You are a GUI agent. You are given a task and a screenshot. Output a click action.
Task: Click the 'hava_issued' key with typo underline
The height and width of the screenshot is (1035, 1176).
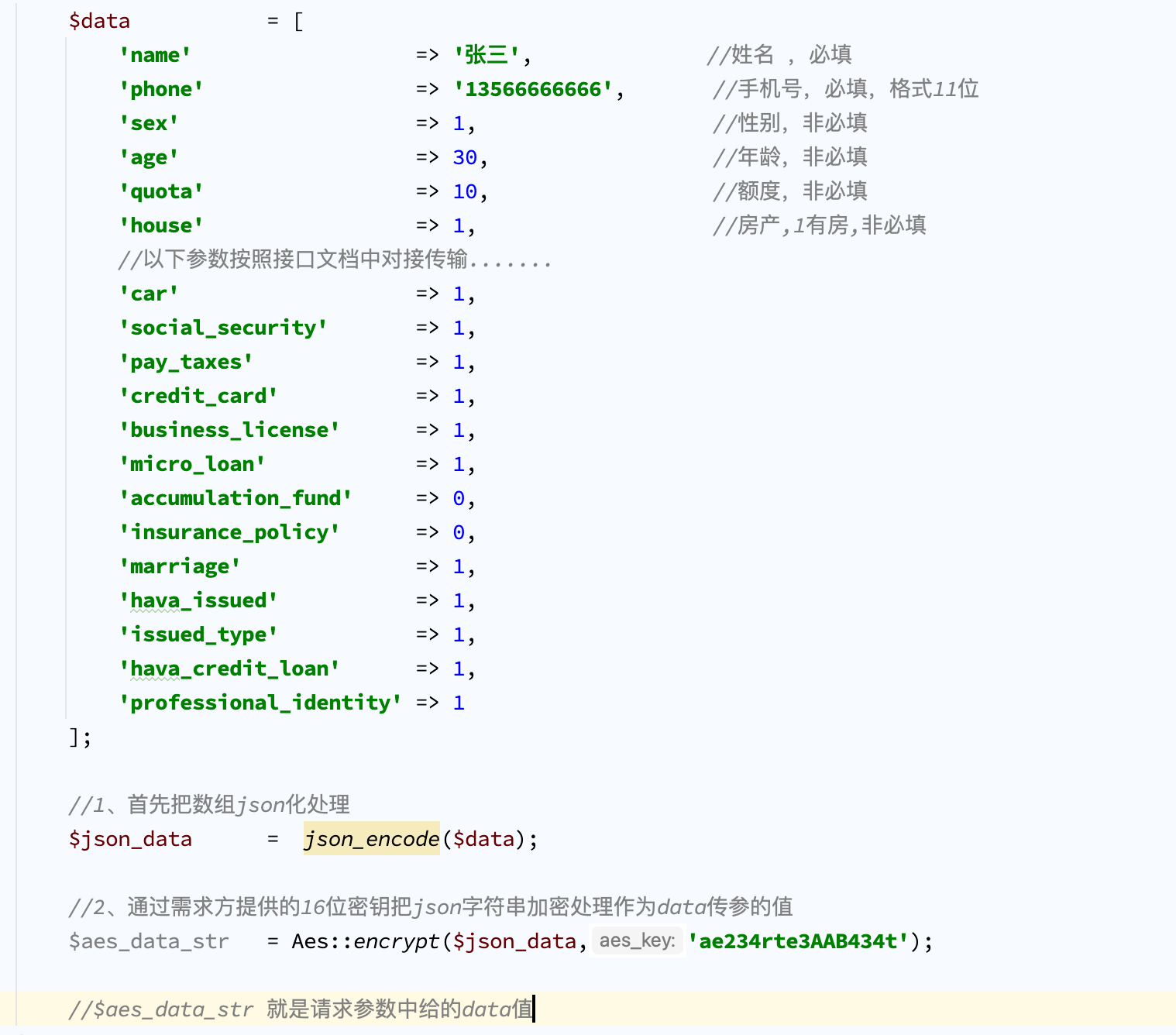198,600
